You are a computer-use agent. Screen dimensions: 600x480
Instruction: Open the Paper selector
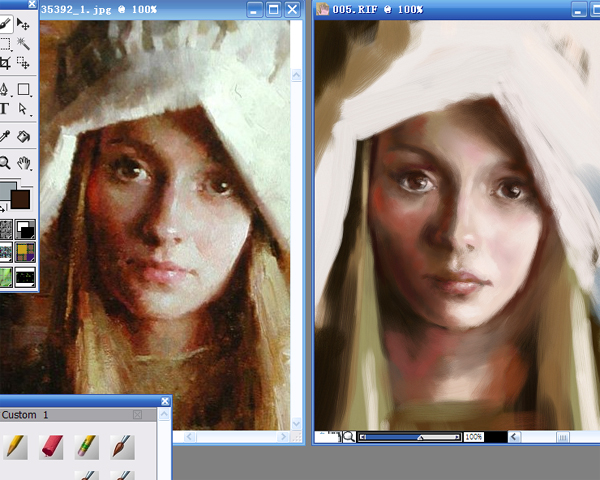point(6,229)
